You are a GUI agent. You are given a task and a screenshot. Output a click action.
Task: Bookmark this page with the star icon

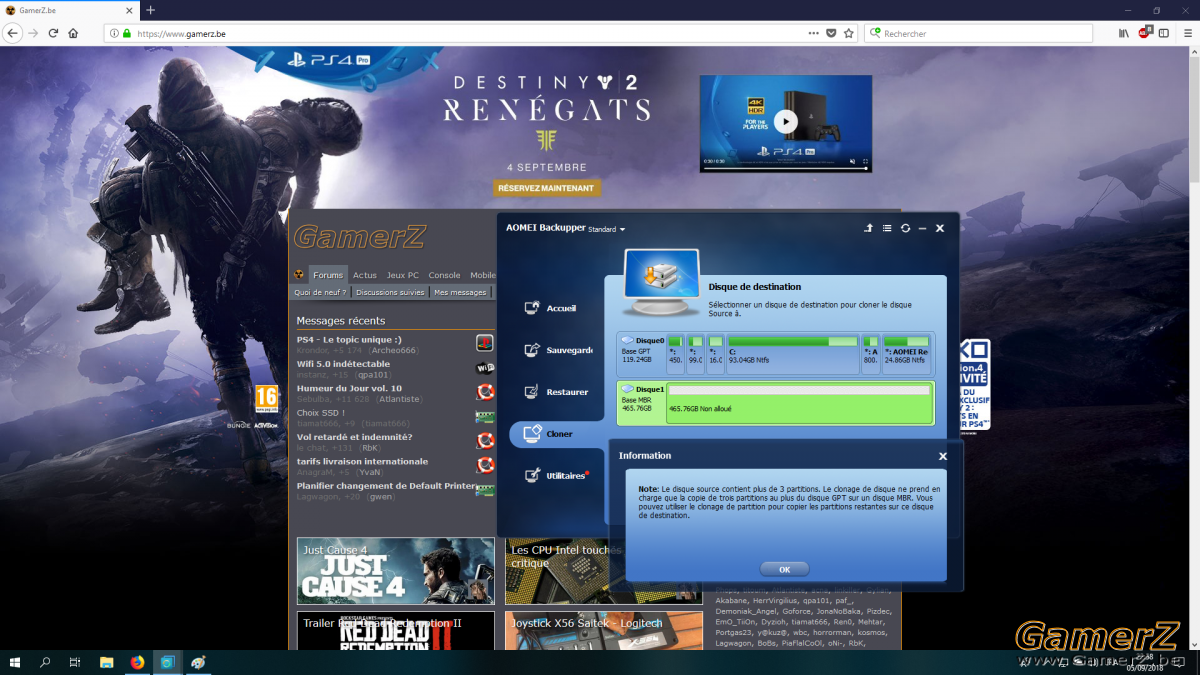849,33
